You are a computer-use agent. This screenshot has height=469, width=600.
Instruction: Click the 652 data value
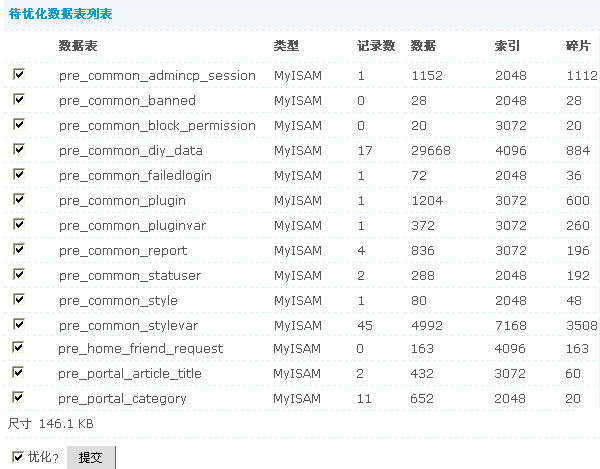[x=422, y=399]
